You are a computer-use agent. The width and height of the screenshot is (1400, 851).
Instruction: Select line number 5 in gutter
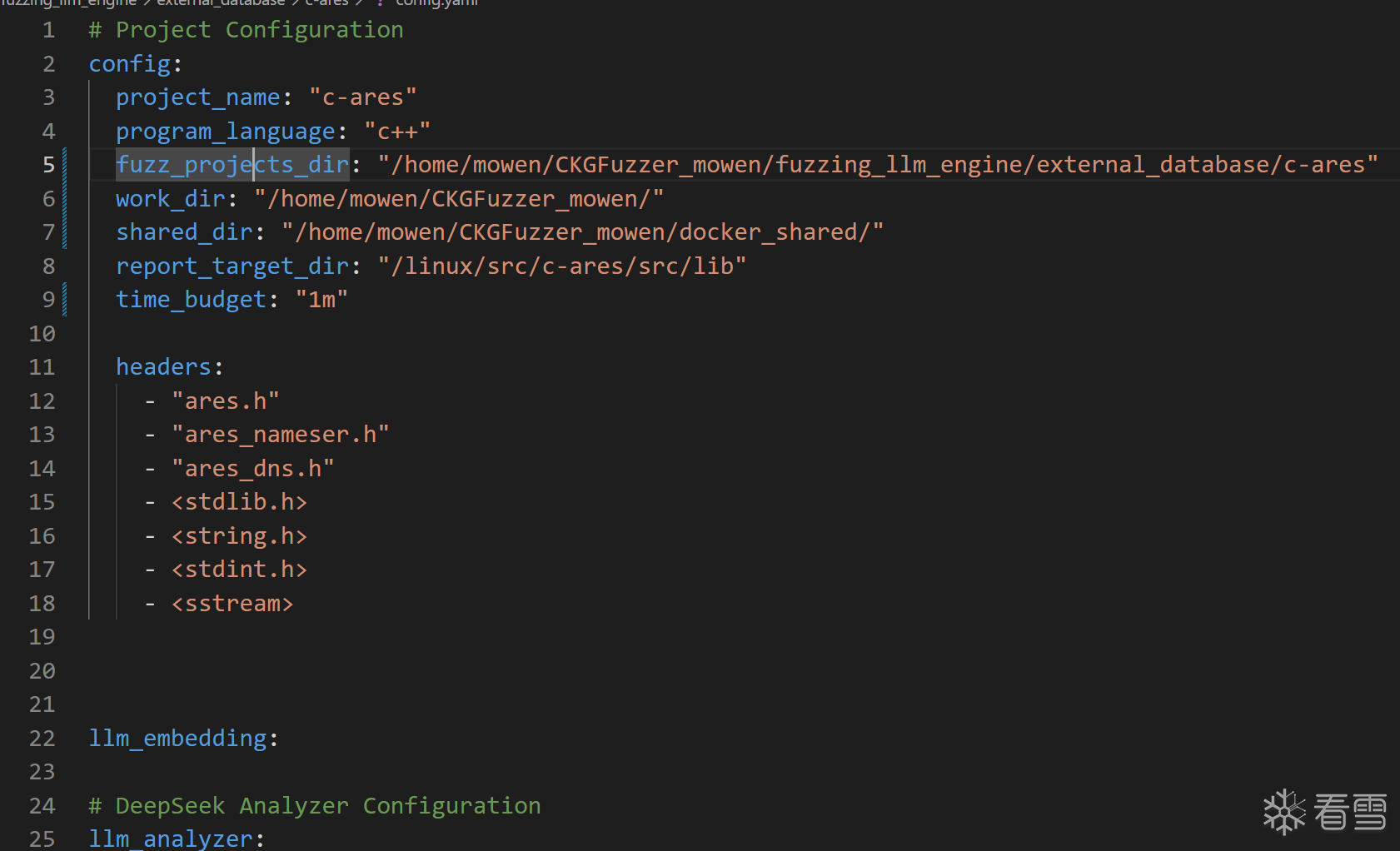click(48, 165)
